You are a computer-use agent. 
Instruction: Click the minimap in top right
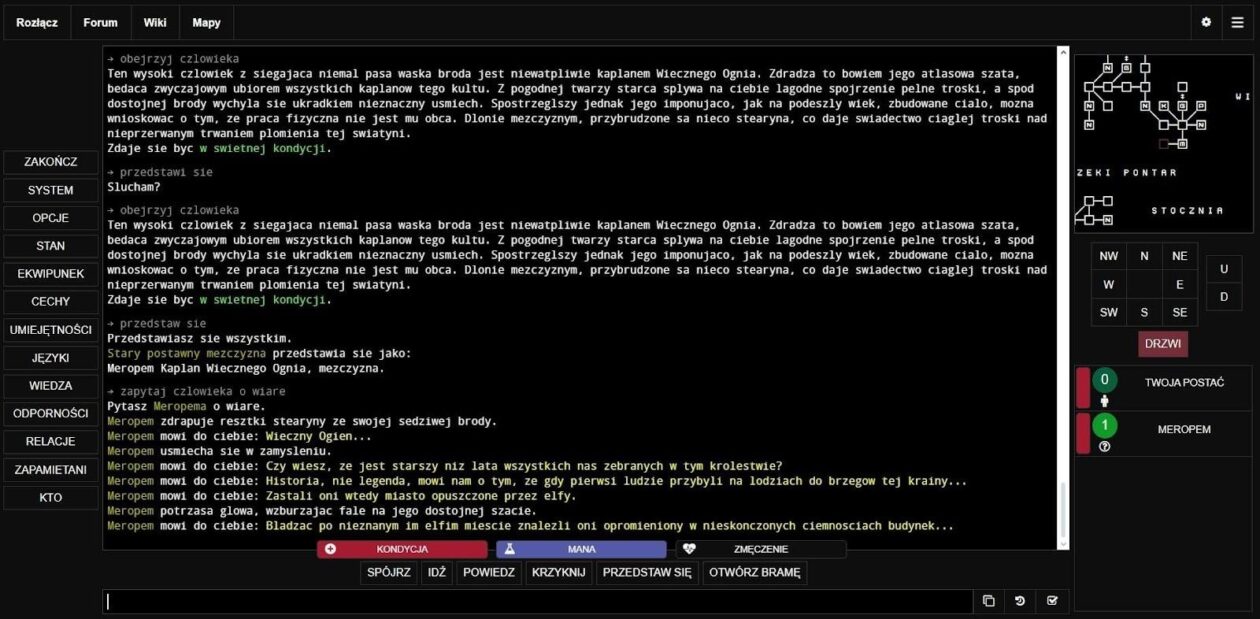[1163, 140]
